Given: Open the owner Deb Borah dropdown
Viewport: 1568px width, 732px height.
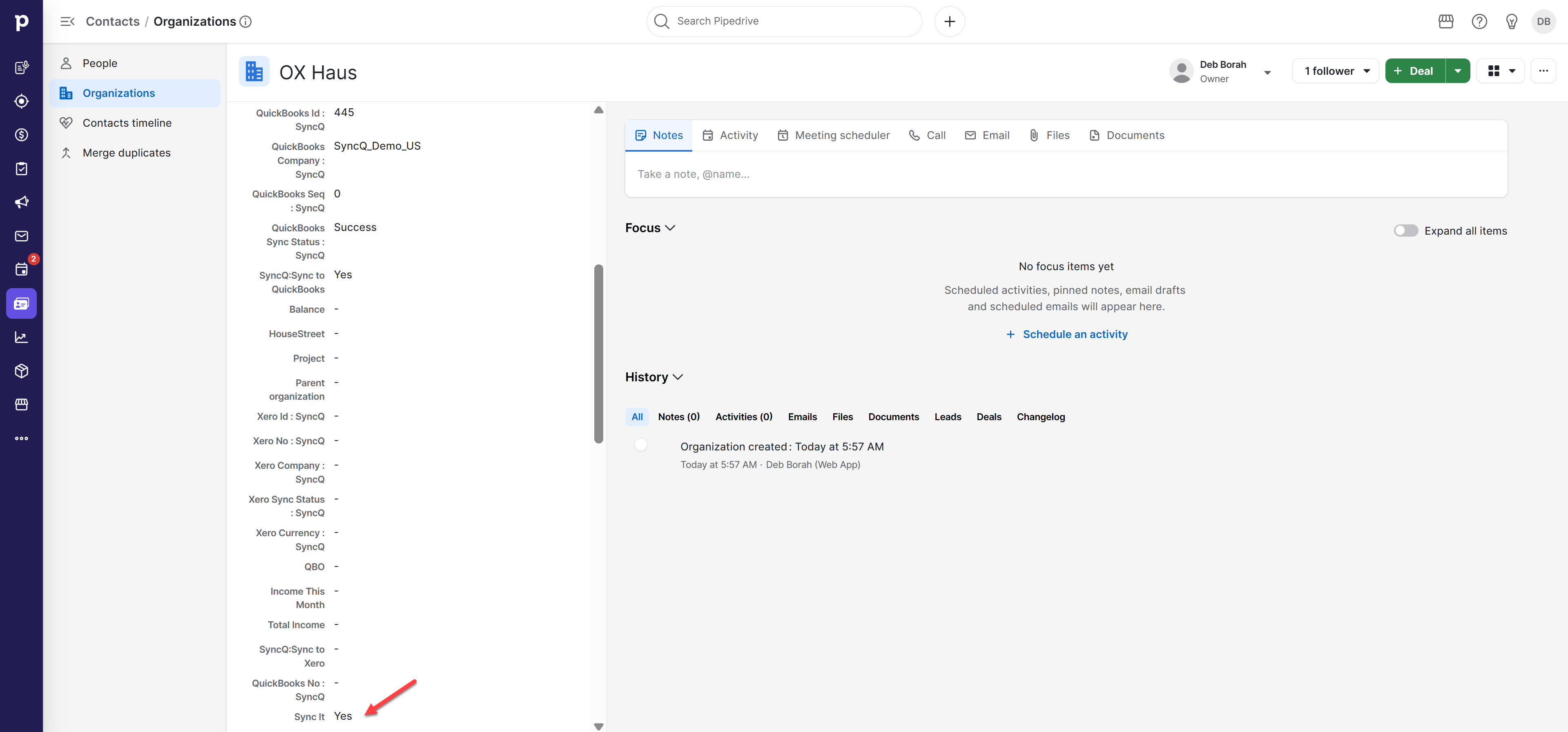Looking at the screenshot, I should (1267, 72).
